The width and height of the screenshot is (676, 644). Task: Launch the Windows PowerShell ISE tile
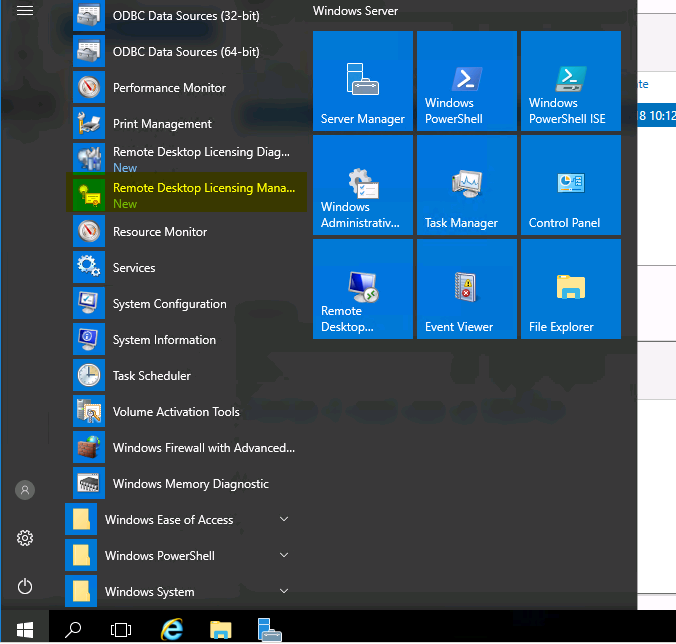[571, 81]
